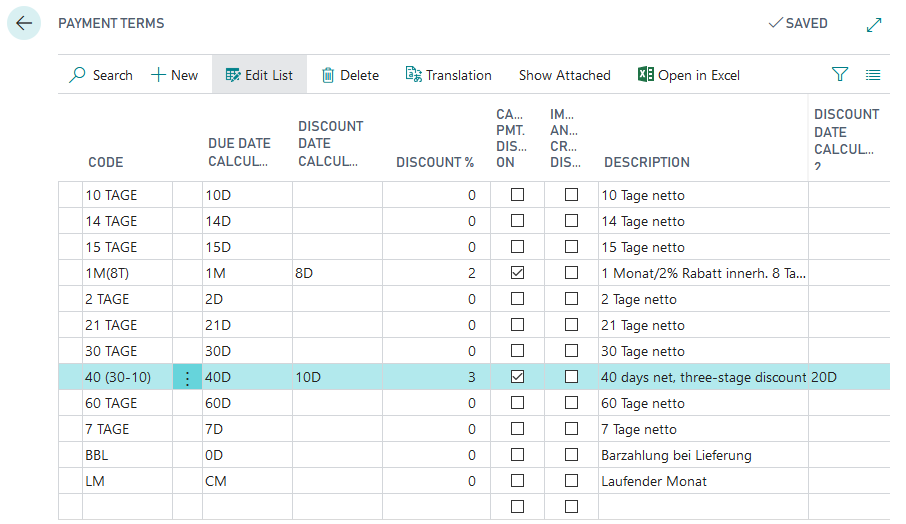Click the back arrow button

pos(24,23)
